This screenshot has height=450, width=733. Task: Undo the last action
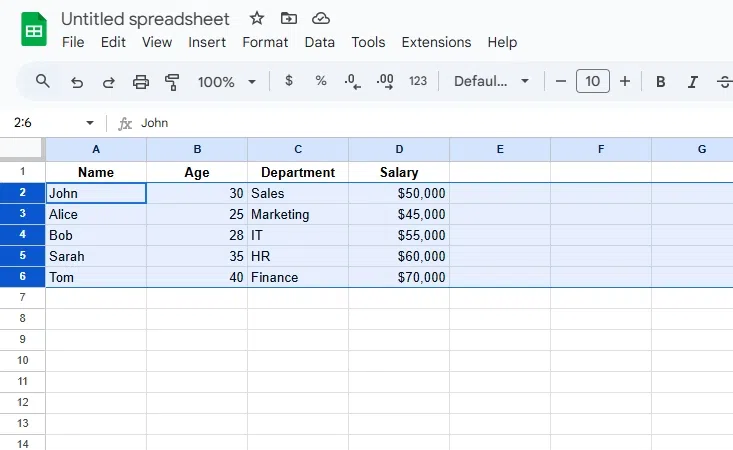[x=77, y=82]
